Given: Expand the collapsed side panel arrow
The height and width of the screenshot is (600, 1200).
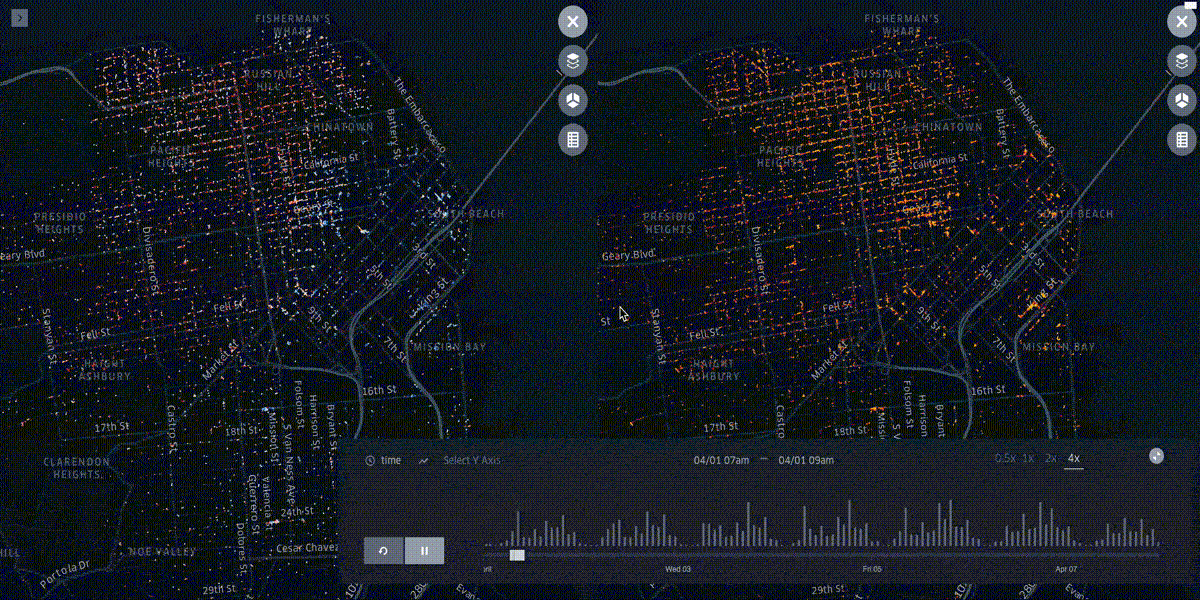Looking at the screenshot, I should click(20, 17).
